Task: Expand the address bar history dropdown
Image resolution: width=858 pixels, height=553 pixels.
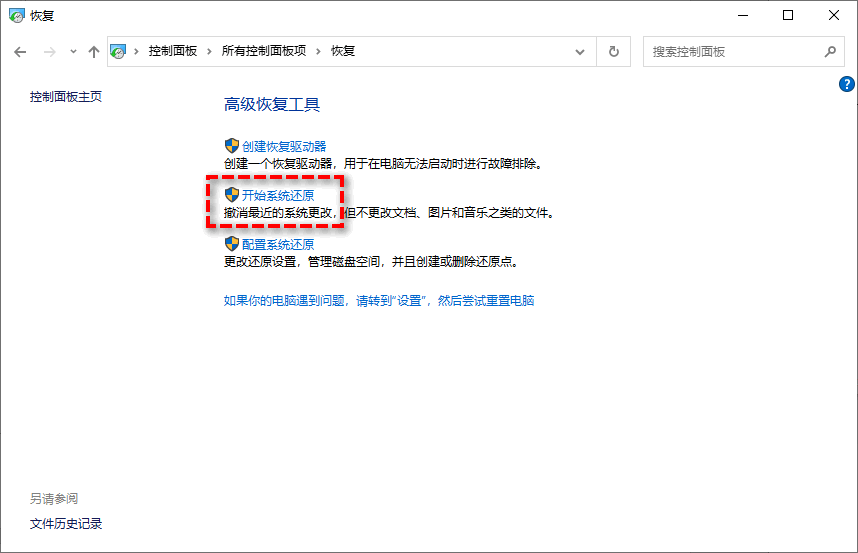Action: pyautogui.click(x=580, y=51)
